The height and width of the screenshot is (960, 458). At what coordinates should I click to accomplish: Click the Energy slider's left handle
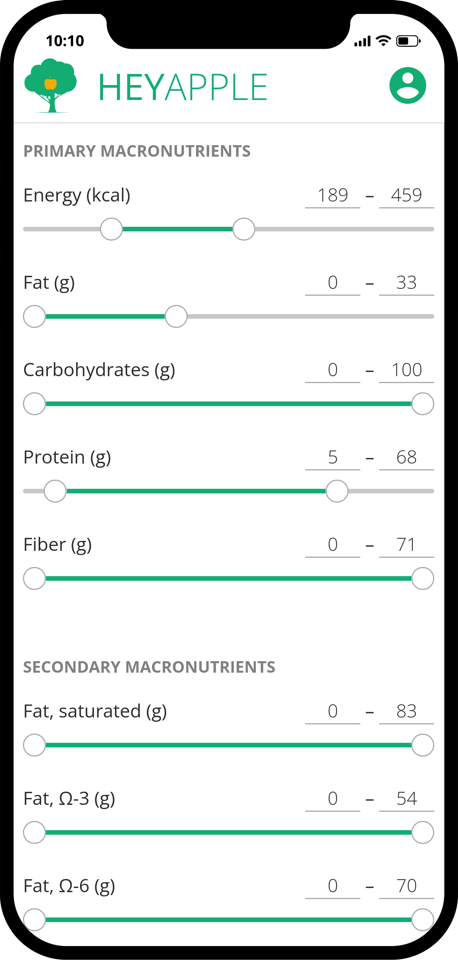111,229
